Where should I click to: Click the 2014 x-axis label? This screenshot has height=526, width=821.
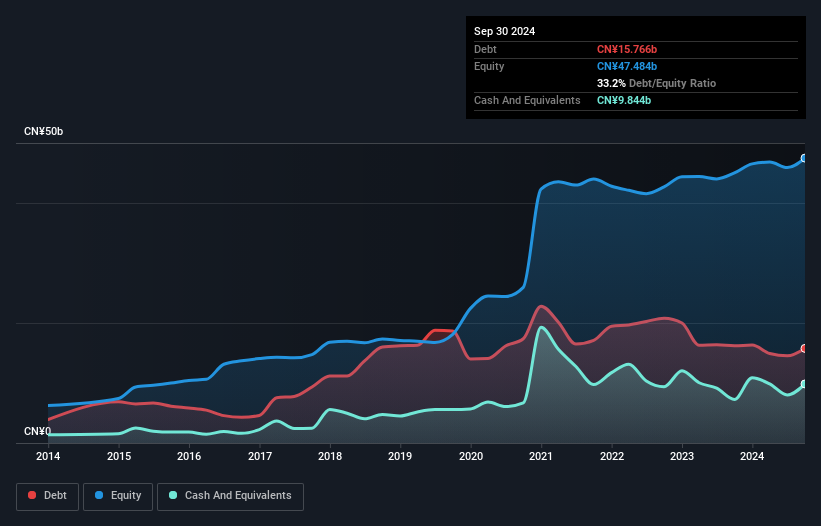click(x=48, y=456)
